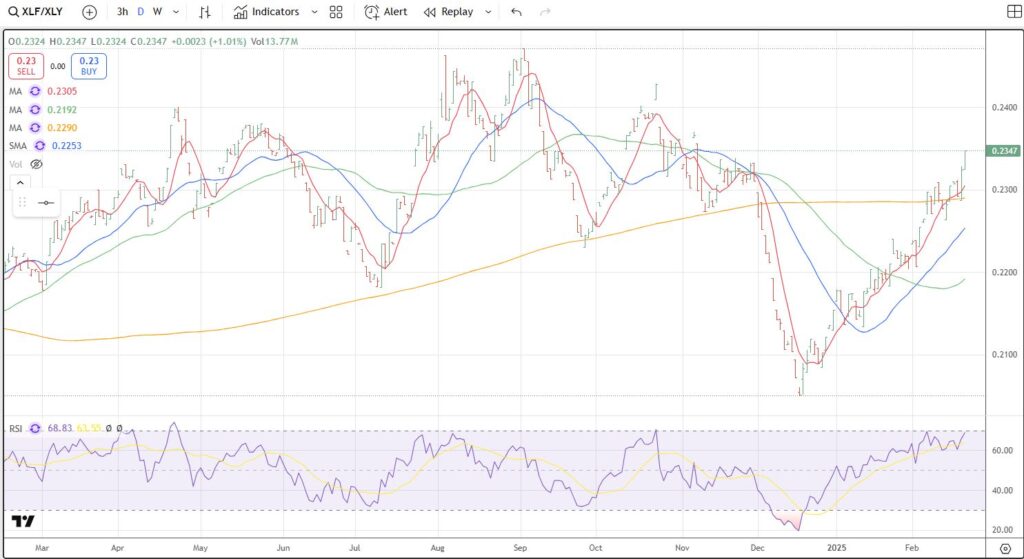Select the D daily timeframe
The image size is (1024, 559).
tap(140, 12)
